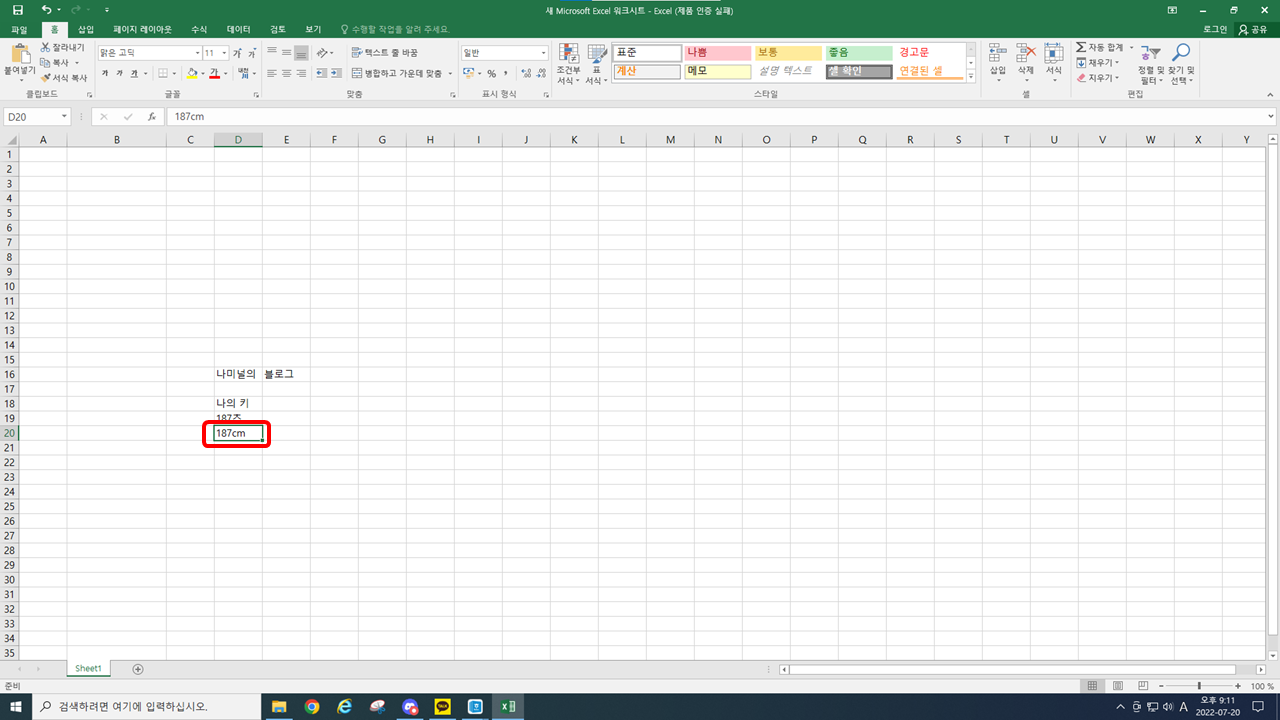Switch to Insert (삽입) ribbon tab

coord(86,30)
